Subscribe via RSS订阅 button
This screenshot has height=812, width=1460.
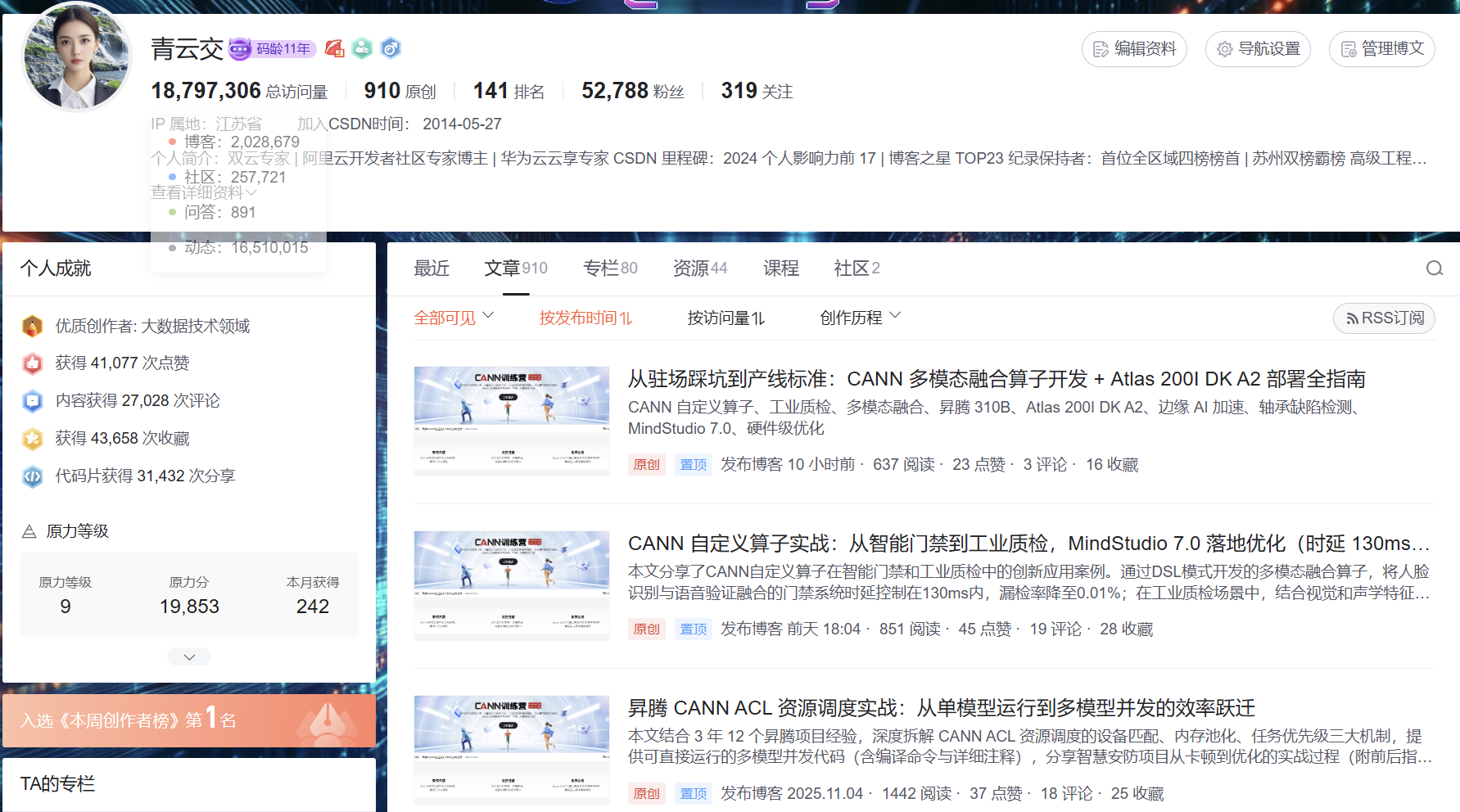(1384, 318)
